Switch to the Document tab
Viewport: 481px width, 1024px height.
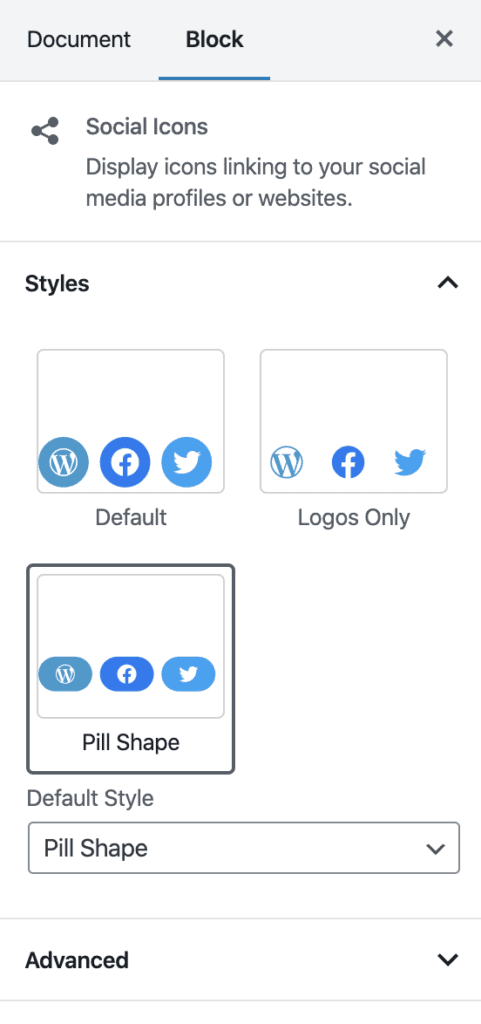tap(79, 39)
